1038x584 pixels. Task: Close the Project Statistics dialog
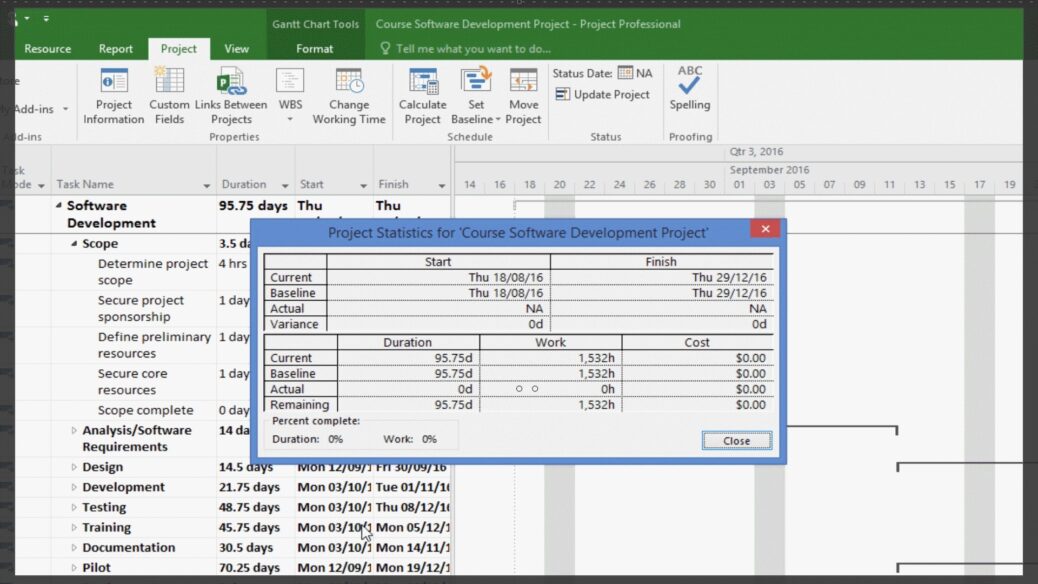[x=736, y=441]
